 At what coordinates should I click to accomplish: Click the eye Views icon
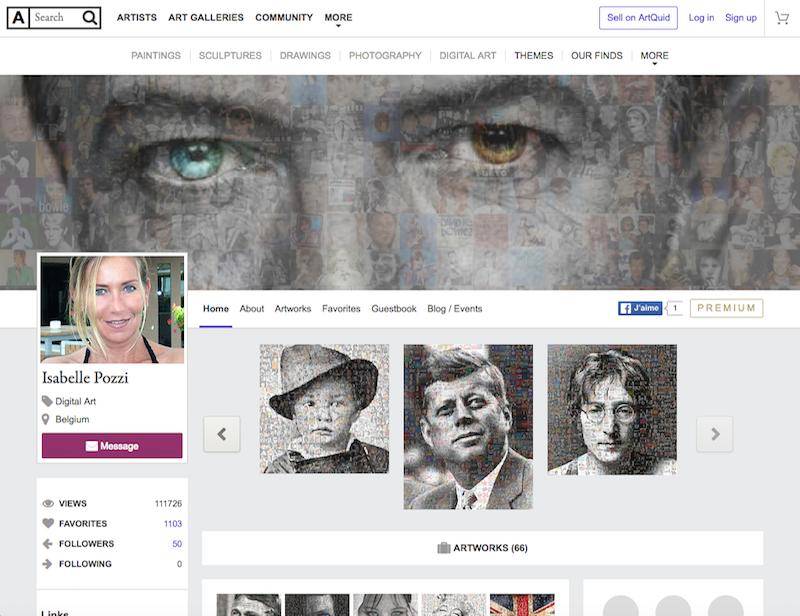(x=48, y=504)
